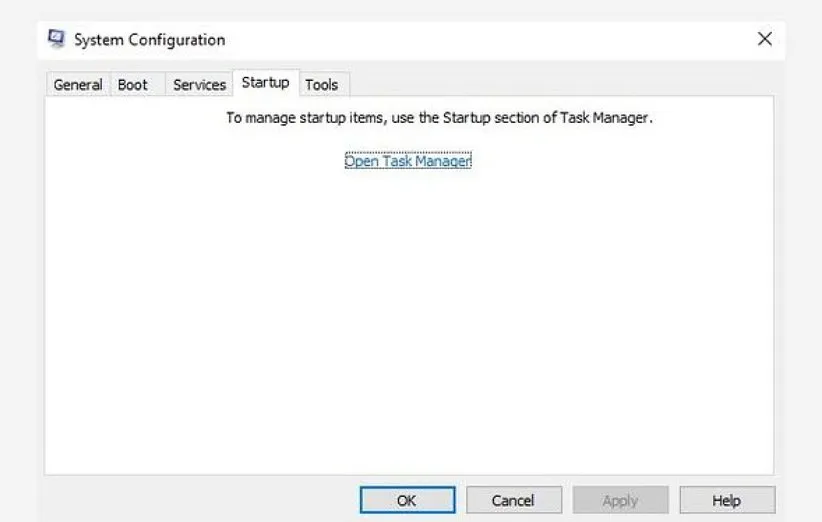Screen dimensions: 822x522
Task: Select the Startup tab
Action: pyautogui.click(x=265, y=83)
